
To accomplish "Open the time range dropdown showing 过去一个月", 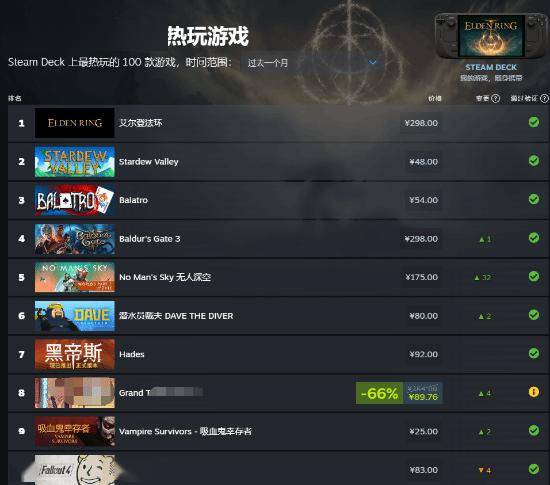I will point(311,63).
